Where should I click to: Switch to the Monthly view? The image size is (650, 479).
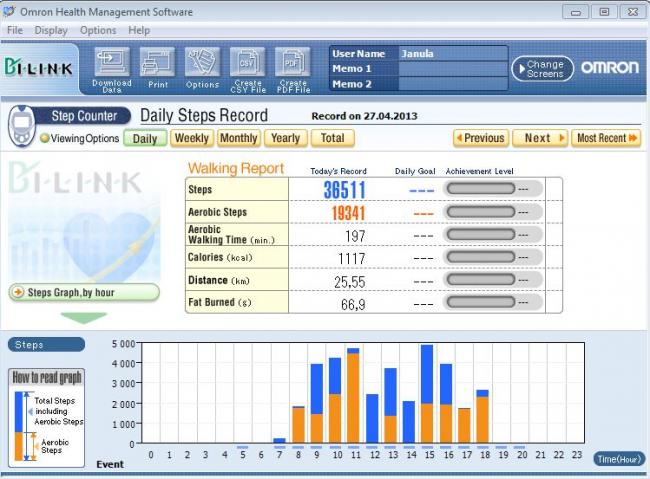(x=238, y=139)
